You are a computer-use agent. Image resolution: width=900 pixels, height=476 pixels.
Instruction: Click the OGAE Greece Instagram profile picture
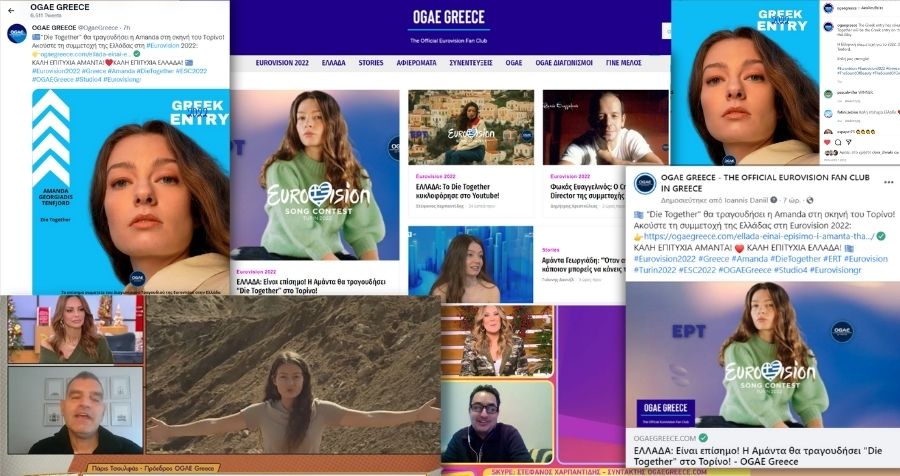827,8
